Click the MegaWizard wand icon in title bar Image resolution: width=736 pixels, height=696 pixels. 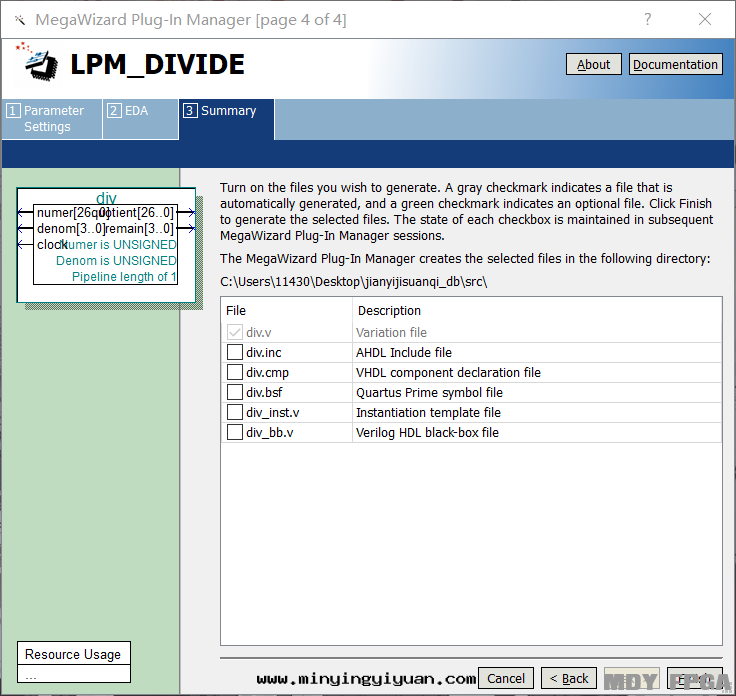click(x=20, y=20)
